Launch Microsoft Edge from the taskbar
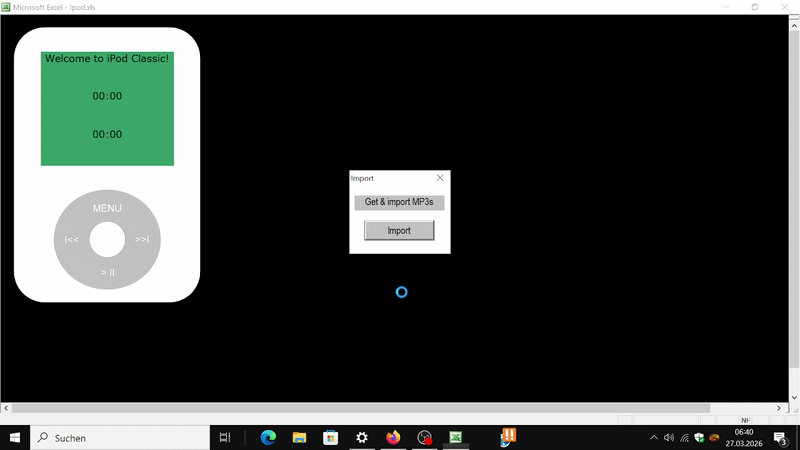The width and height of the screenshot is (800, 450). click(x=268, y=437)
